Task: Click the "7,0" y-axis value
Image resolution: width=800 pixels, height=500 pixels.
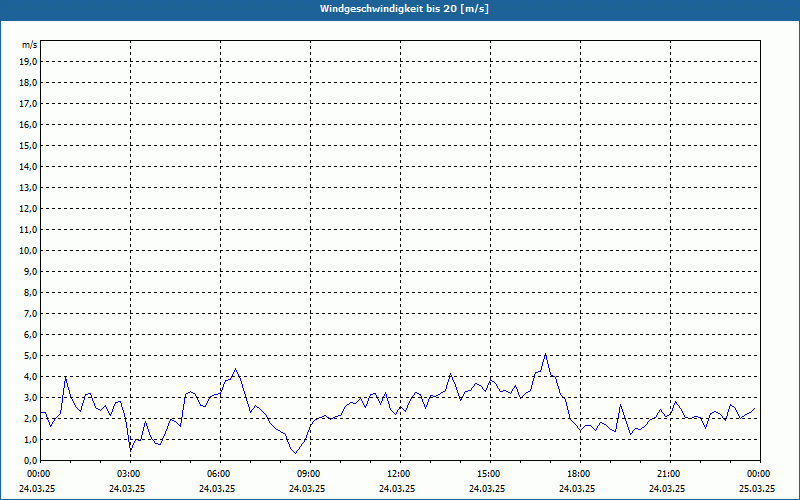Action: (30, 313)
